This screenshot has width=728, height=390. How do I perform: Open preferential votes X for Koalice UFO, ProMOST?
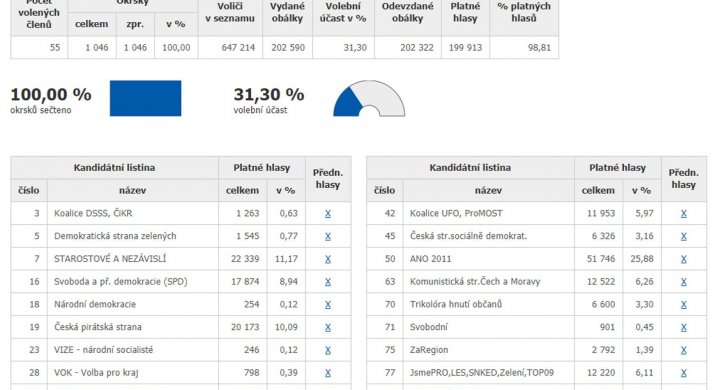pos(683,214)
